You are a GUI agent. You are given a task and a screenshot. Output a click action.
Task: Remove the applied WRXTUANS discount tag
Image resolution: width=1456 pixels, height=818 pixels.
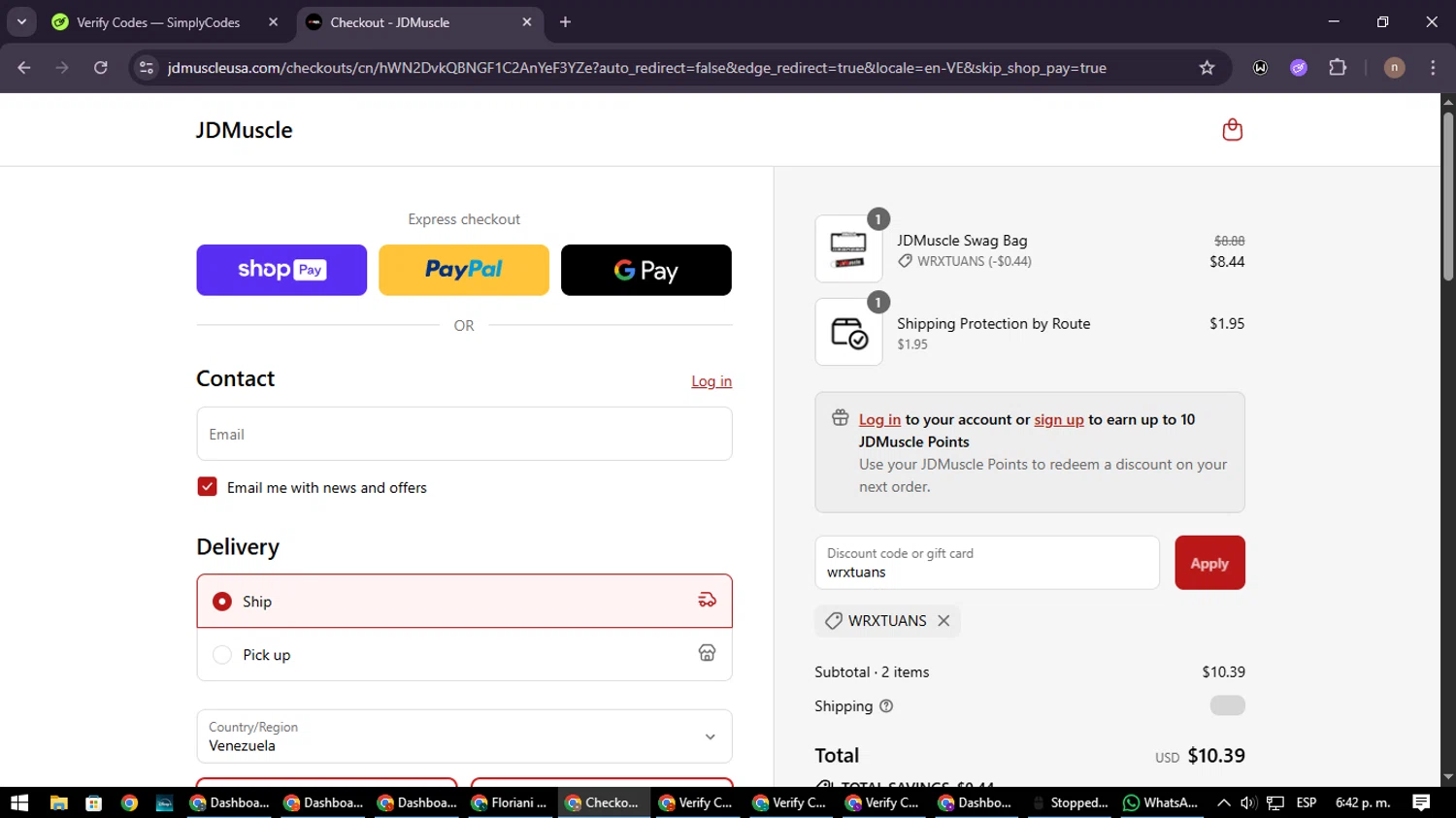point(943,621)
